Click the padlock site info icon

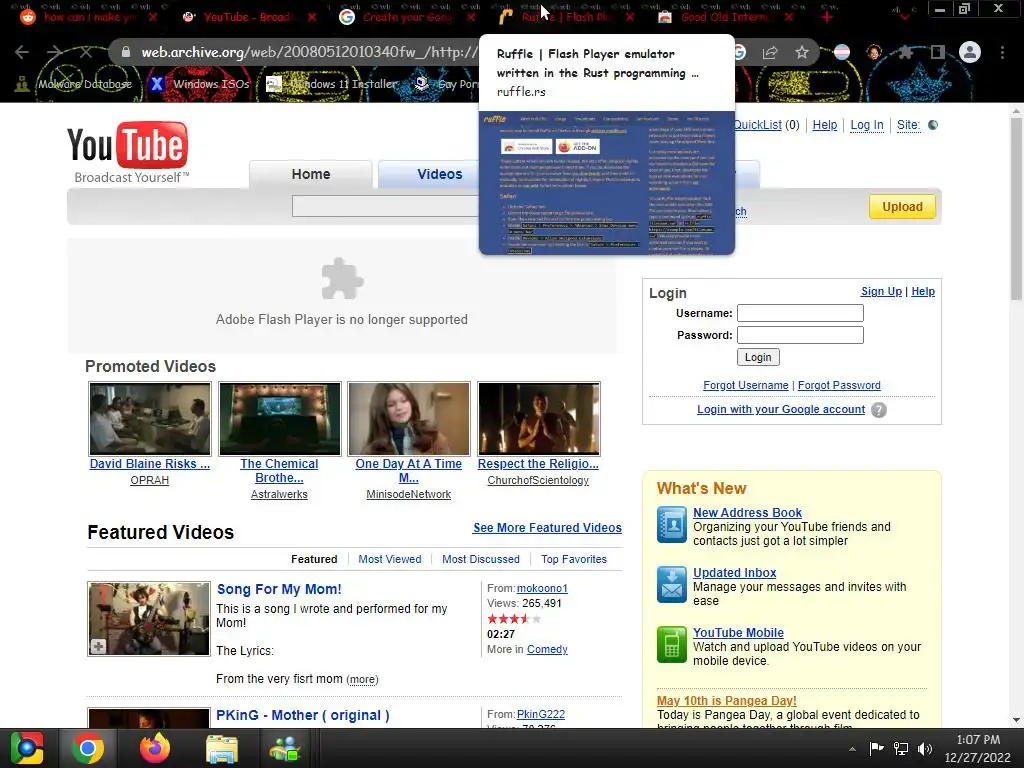[126, 52]
